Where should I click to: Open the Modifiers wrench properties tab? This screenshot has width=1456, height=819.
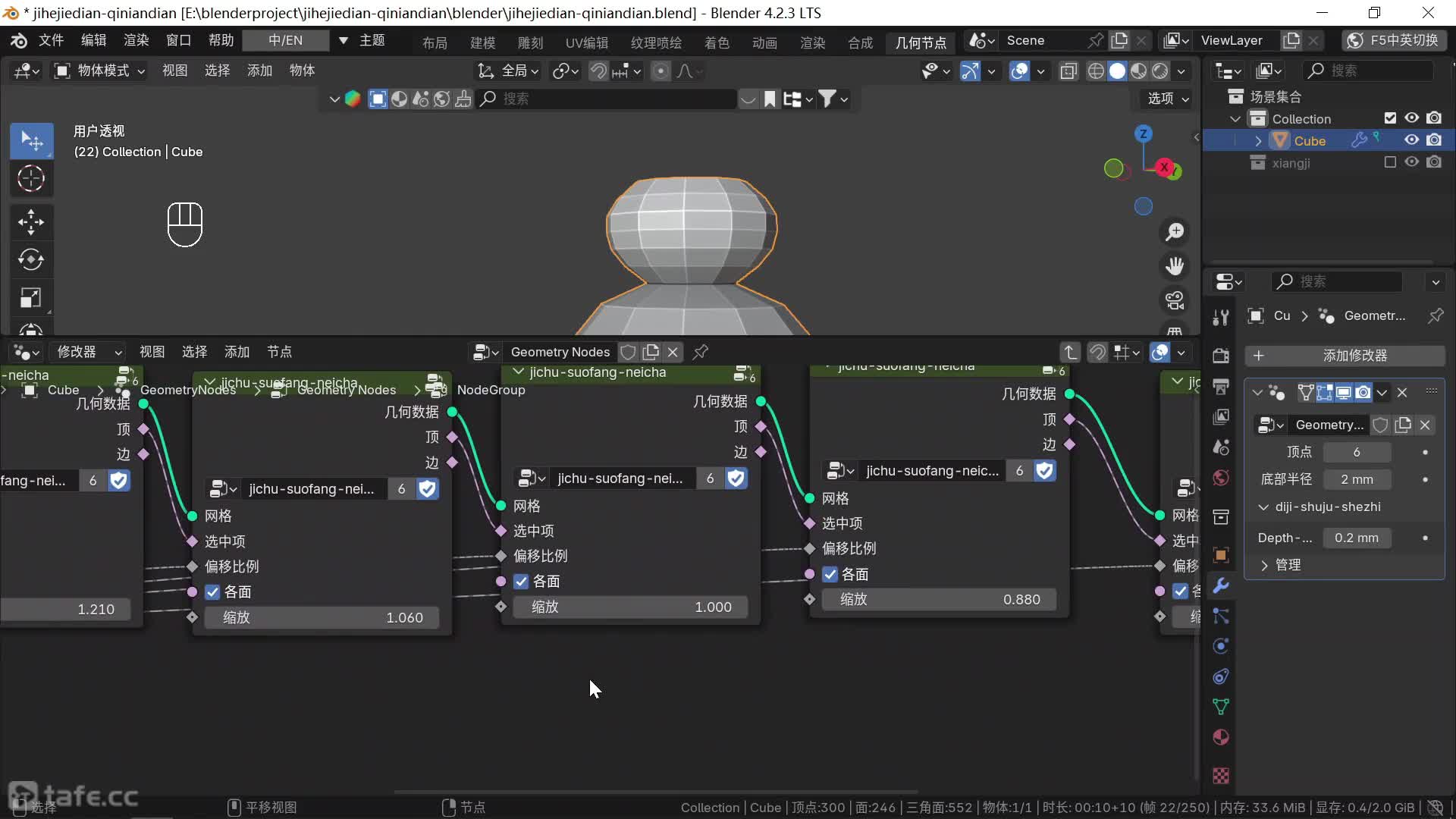[1221, 585]
